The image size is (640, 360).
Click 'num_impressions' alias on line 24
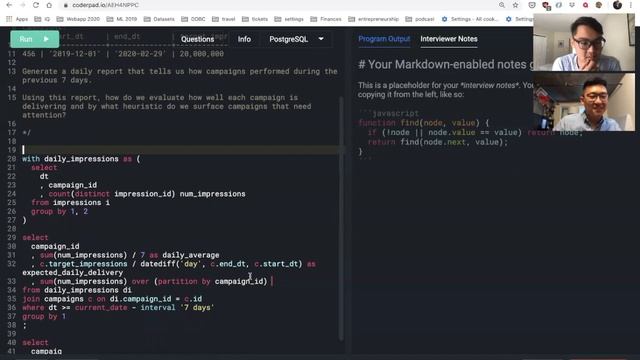click(213, 194)
